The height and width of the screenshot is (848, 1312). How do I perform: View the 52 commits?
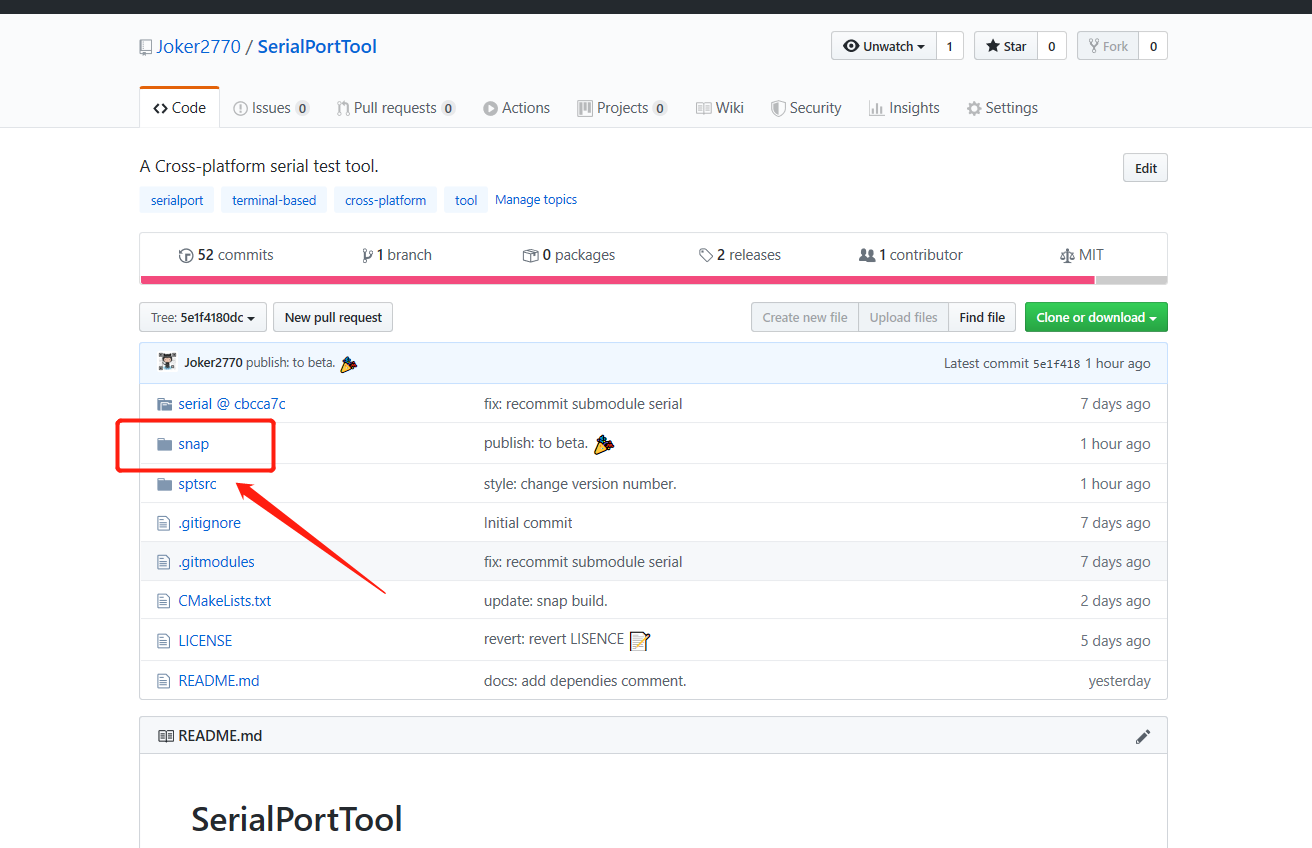coord(226,255)
